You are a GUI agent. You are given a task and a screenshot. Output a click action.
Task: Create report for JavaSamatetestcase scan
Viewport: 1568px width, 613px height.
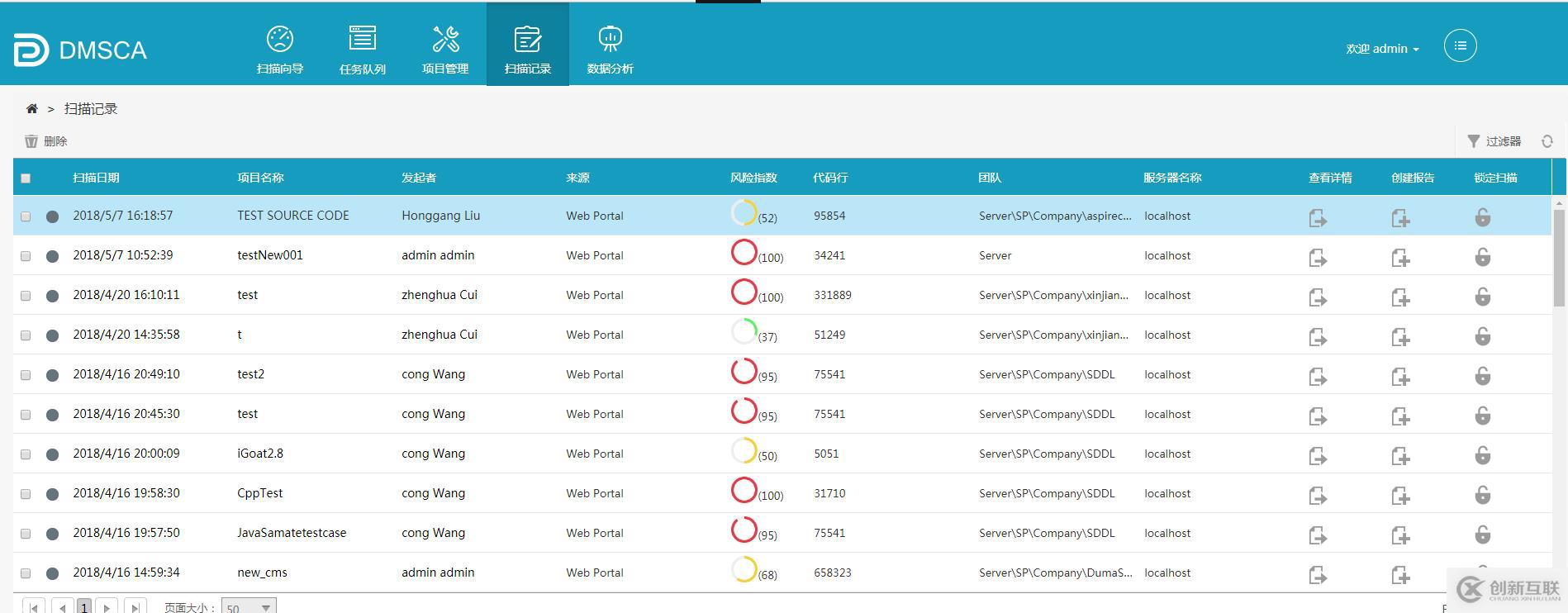point(1400,535)
